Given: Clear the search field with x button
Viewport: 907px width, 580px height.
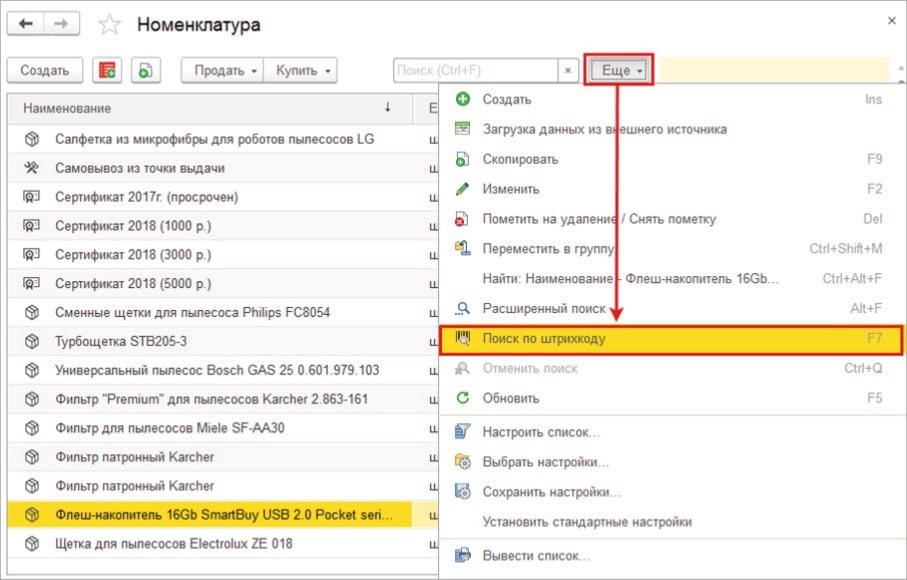Looking at the screenshot, I should click(568, 70).
